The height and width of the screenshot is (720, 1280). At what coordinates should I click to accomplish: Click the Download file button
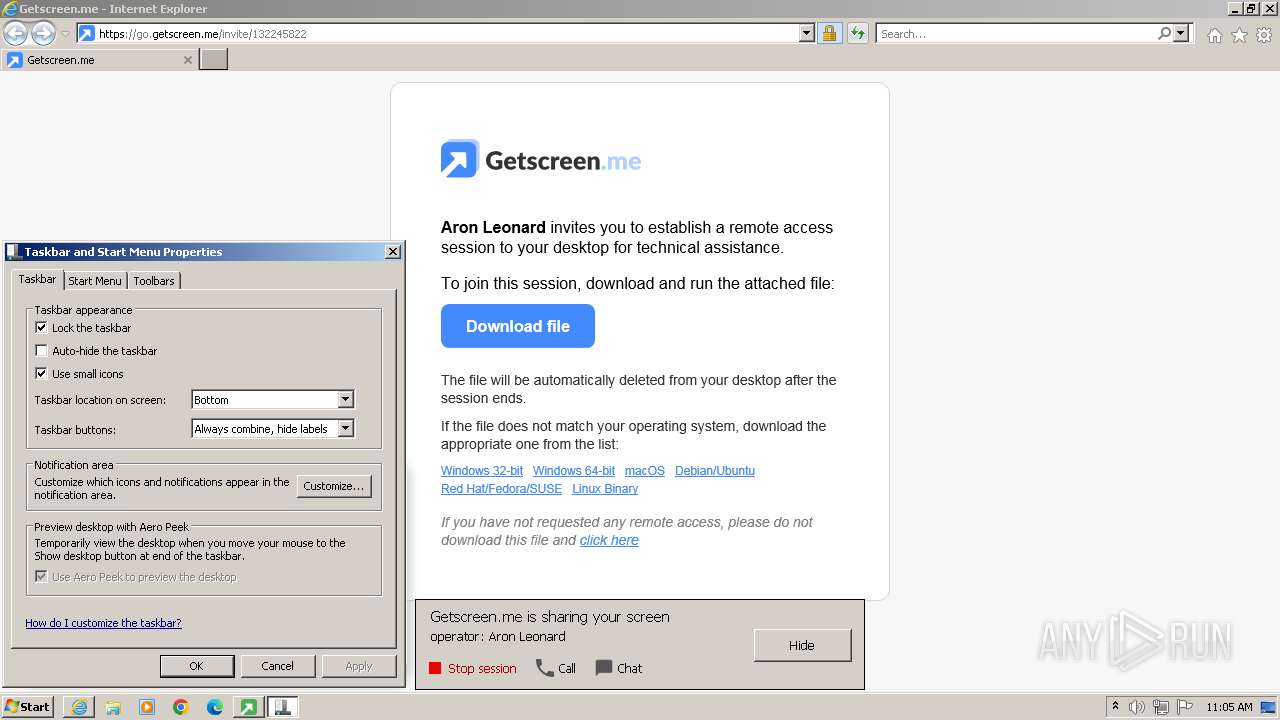click(x=518, y=326)
